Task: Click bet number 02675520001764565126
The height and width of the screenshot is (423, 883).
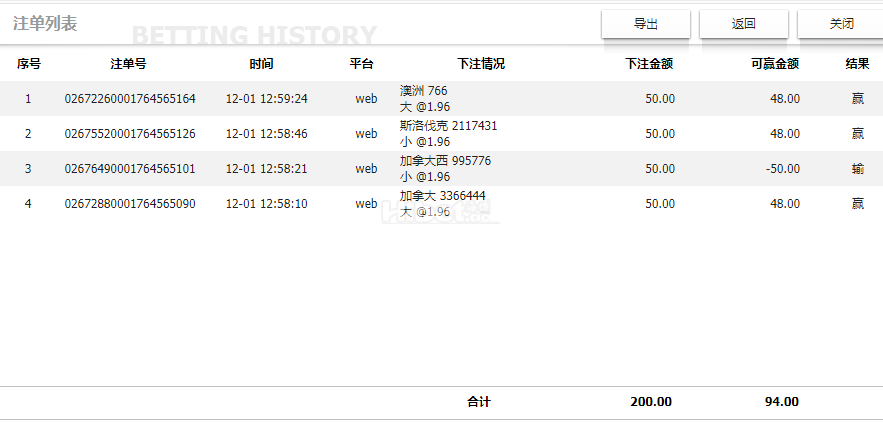Action: [130, 134]
